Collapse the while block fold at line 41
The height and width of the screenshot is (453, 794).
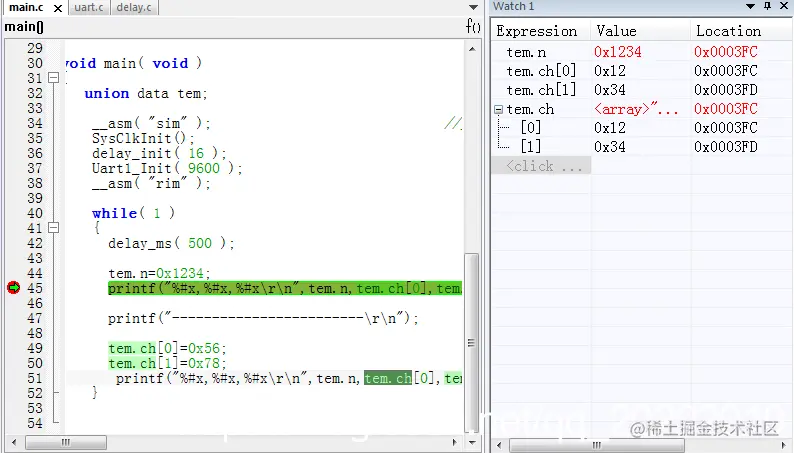click(x=53, y=228)
